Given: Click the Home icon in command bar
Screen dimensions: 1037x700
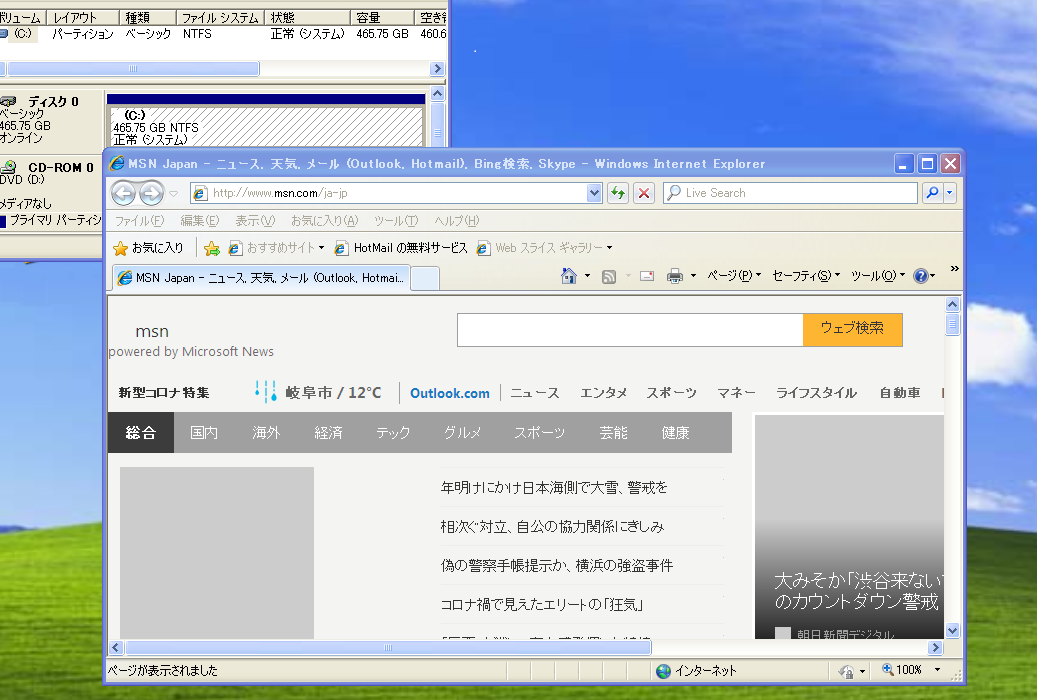Looking at the screenshot, I should pyautogui.click(x=569, y=276).
